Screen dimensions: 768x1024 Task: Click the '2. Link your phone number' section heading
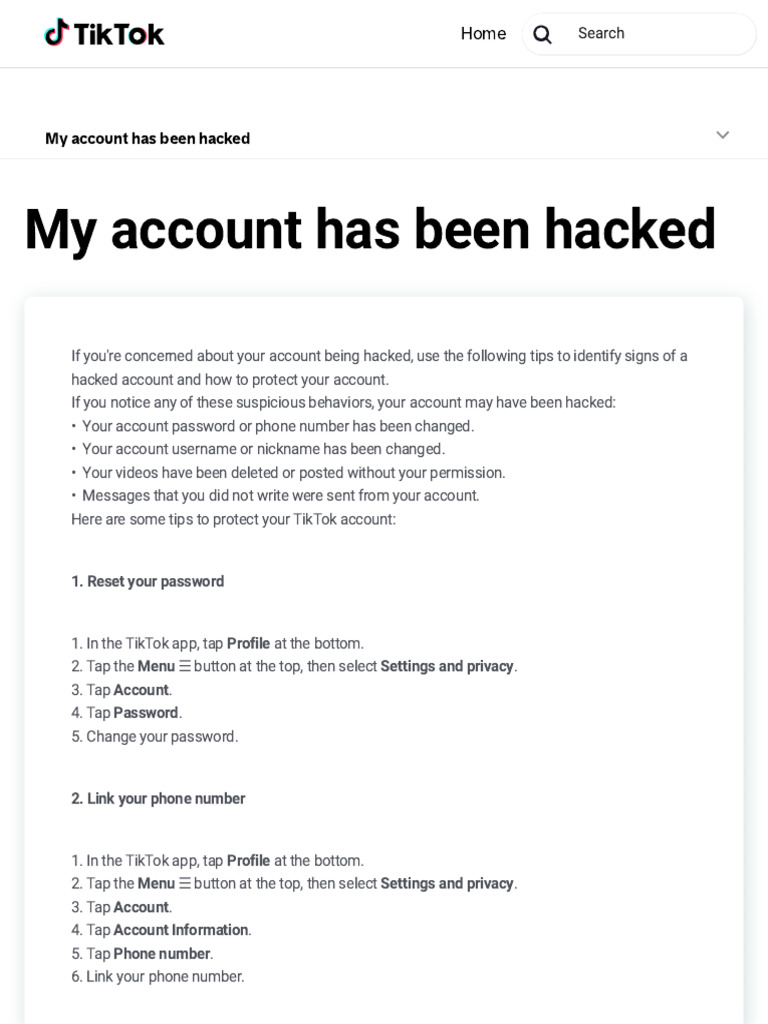(x=158, y=798)
